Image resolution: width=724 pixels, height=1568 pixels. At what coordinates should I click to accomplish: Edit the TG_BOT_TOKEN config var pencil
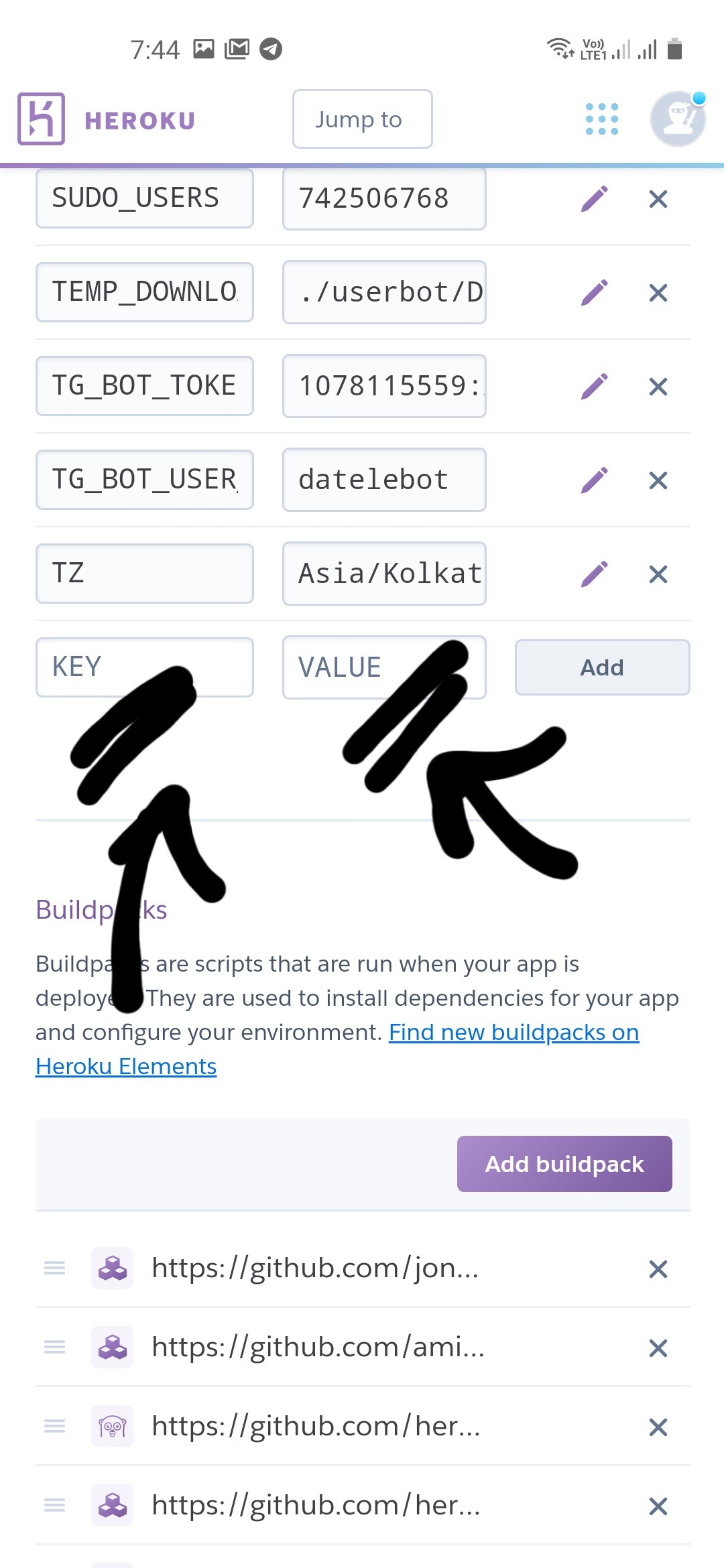click(594, 386)
